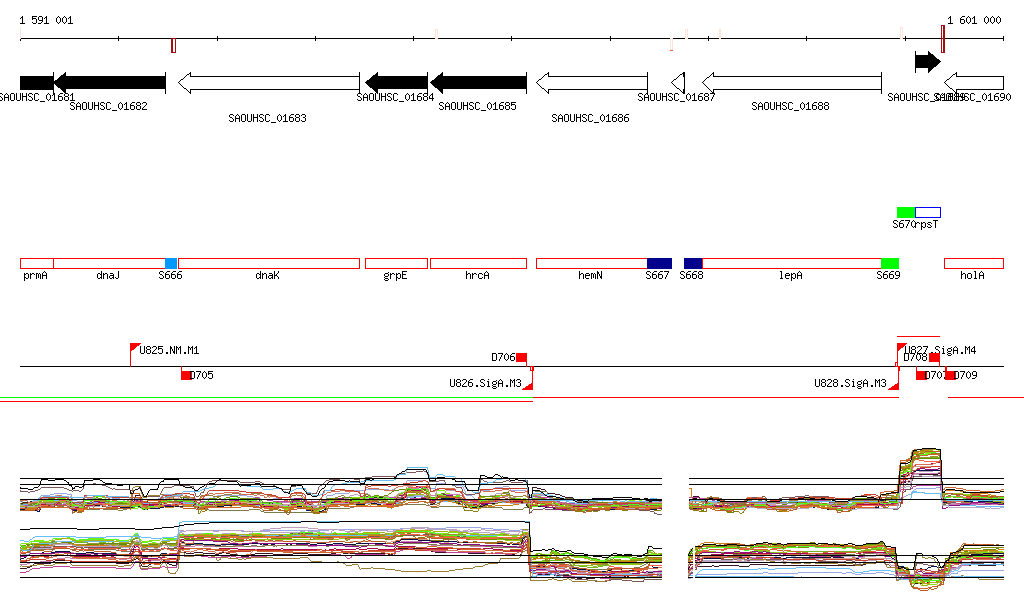This screenshot has width=1024, height=611.
Task: Click the start coordinate label 1 591 001
Action: (x=46, y=20)
